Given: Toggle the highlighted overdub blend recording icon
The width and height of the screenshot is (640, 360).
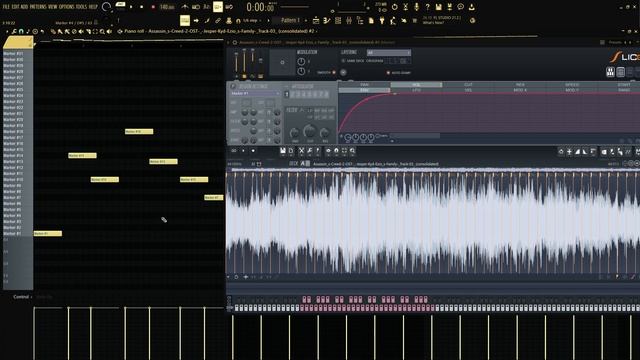Looking at the screenshot, I should click(x=218, y=7).
